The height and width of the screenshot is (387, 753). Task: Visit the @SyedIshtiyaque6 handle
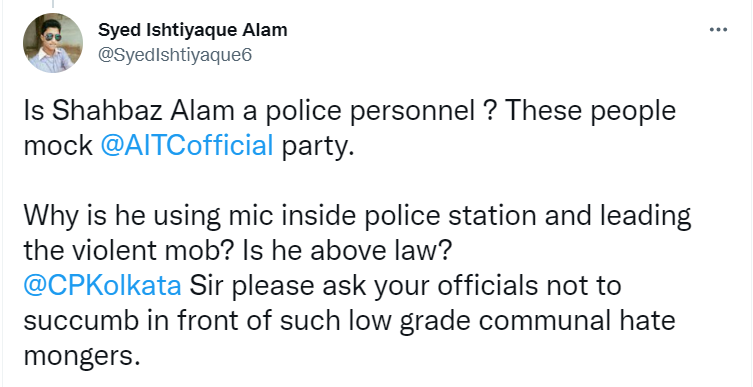click(175, 55)
